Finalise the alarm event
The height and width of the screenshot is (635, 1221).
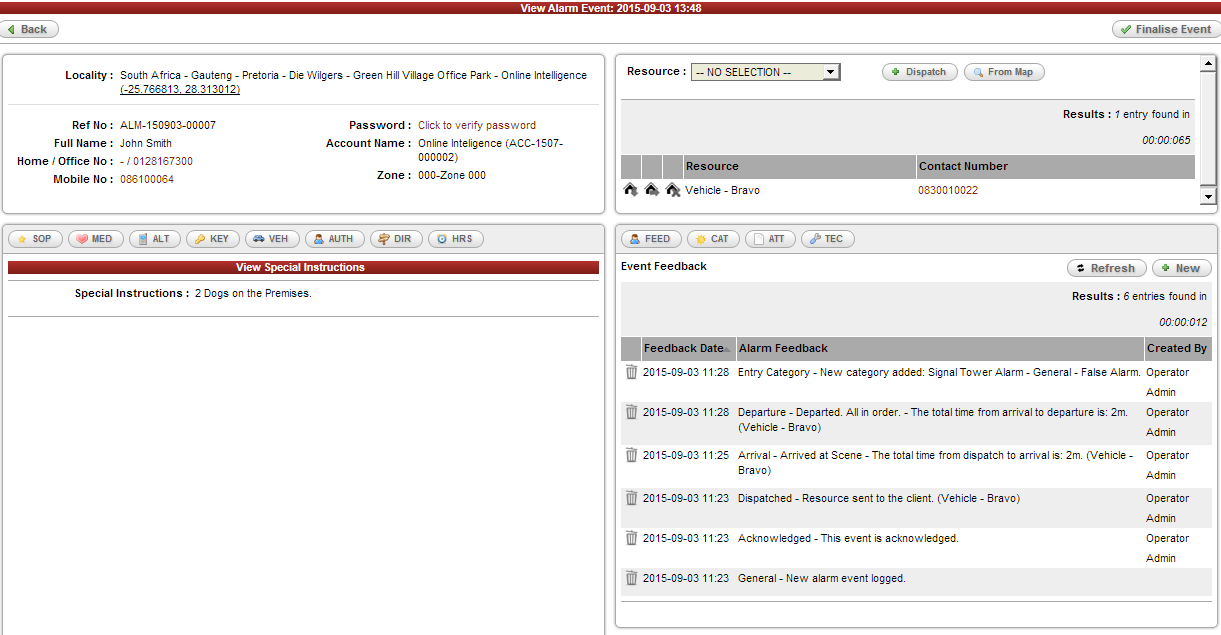pyautogui.click(x=1165, y=29)
